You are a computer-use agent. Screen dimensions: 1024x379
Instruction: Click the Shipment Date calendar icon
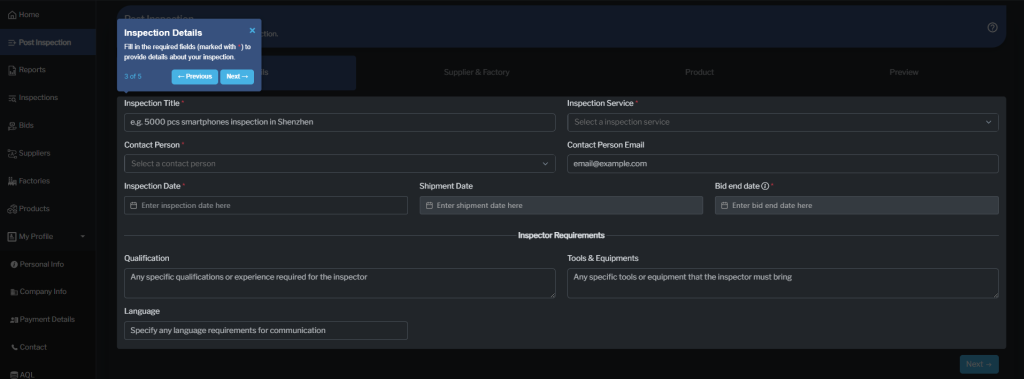click(x=429, y=205)
